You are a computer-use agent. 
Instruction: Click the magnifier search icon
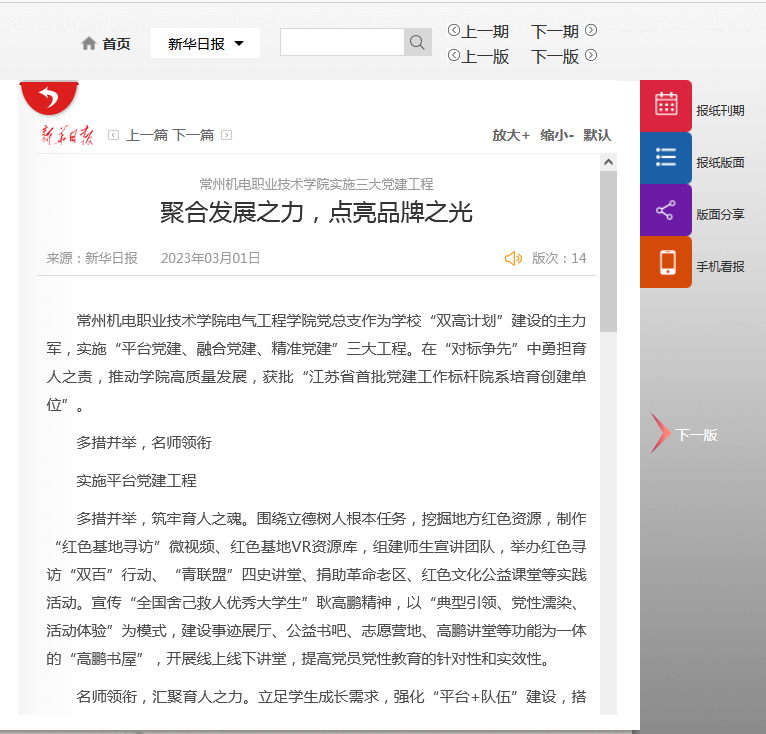coord(417,42)
